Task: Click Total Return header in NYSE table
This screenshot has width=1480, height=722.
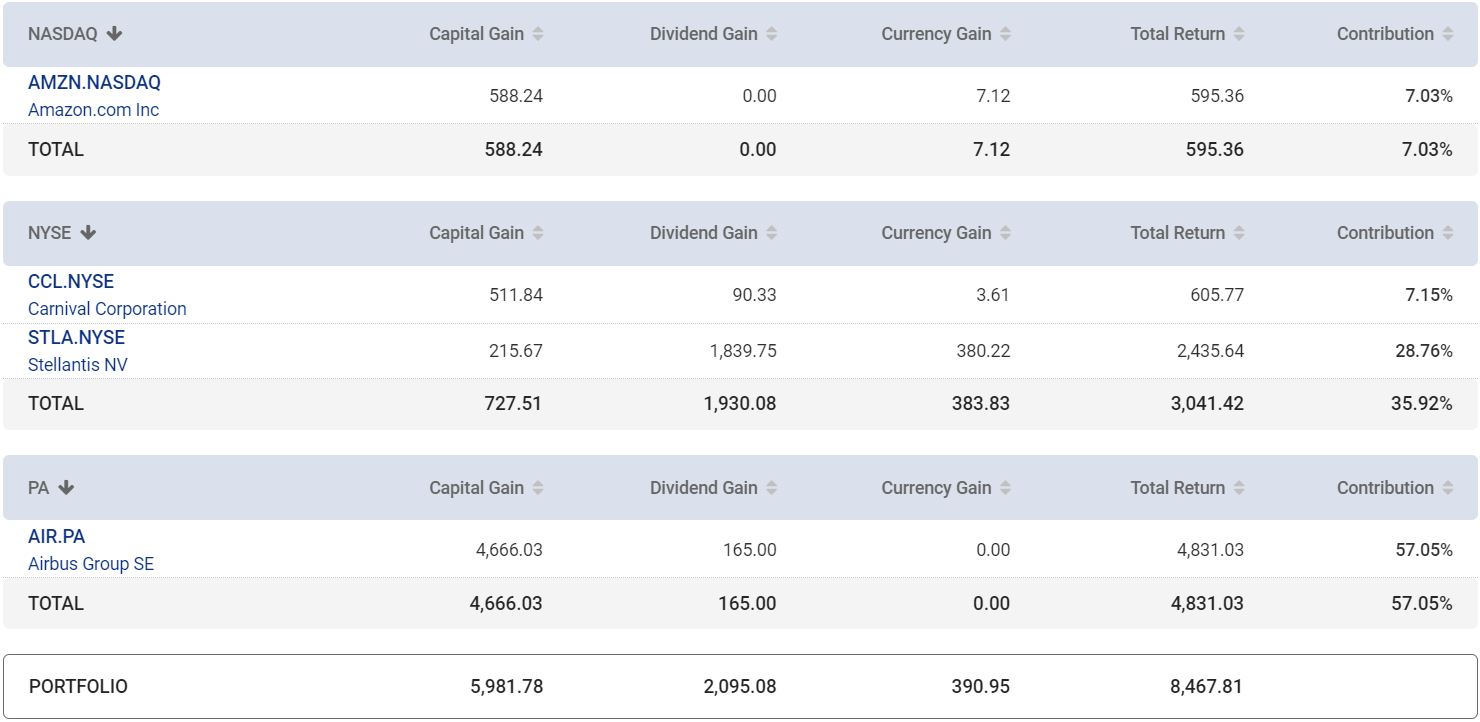Action: 1178,233
